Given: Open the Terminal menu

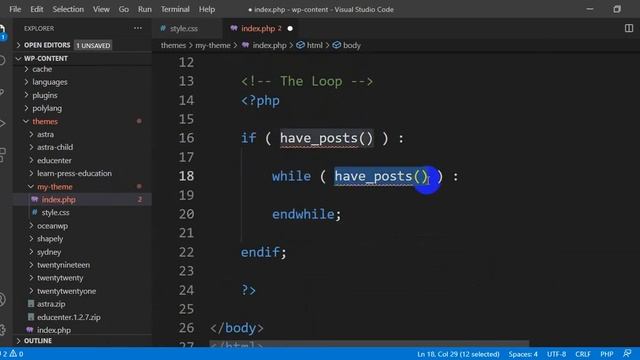Looking at the screenshot, I should coord(175,9).
